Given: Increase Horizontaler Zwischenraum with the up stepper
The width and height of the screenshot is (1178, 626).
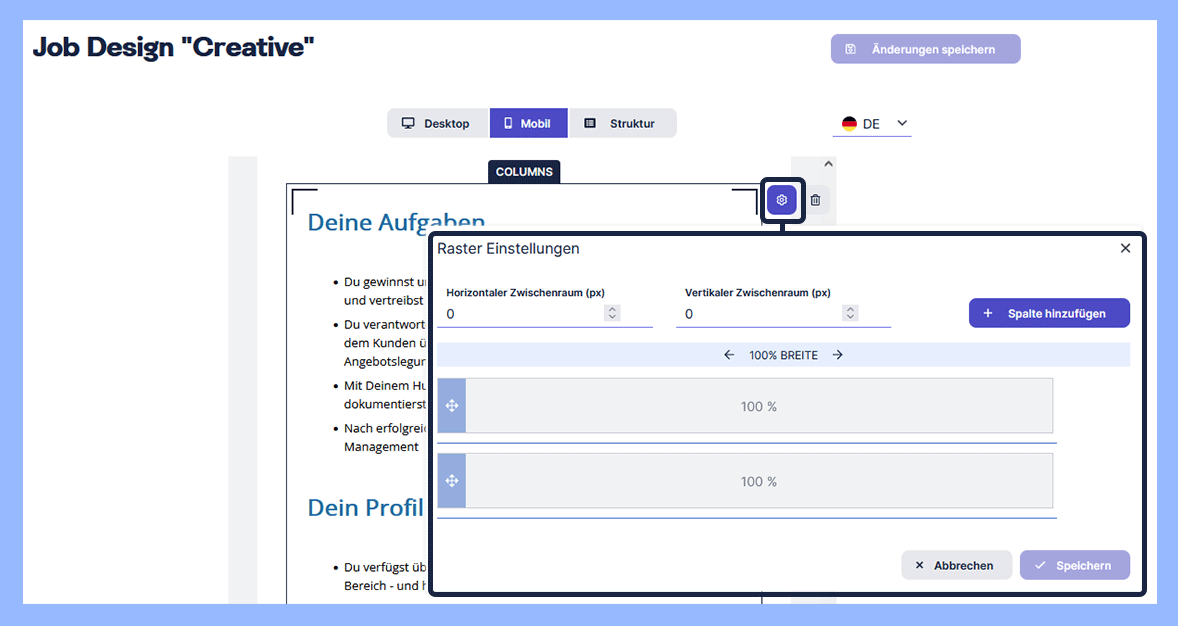Looking at the screenshot, I should pyautogui.click(x=612, y=309).
